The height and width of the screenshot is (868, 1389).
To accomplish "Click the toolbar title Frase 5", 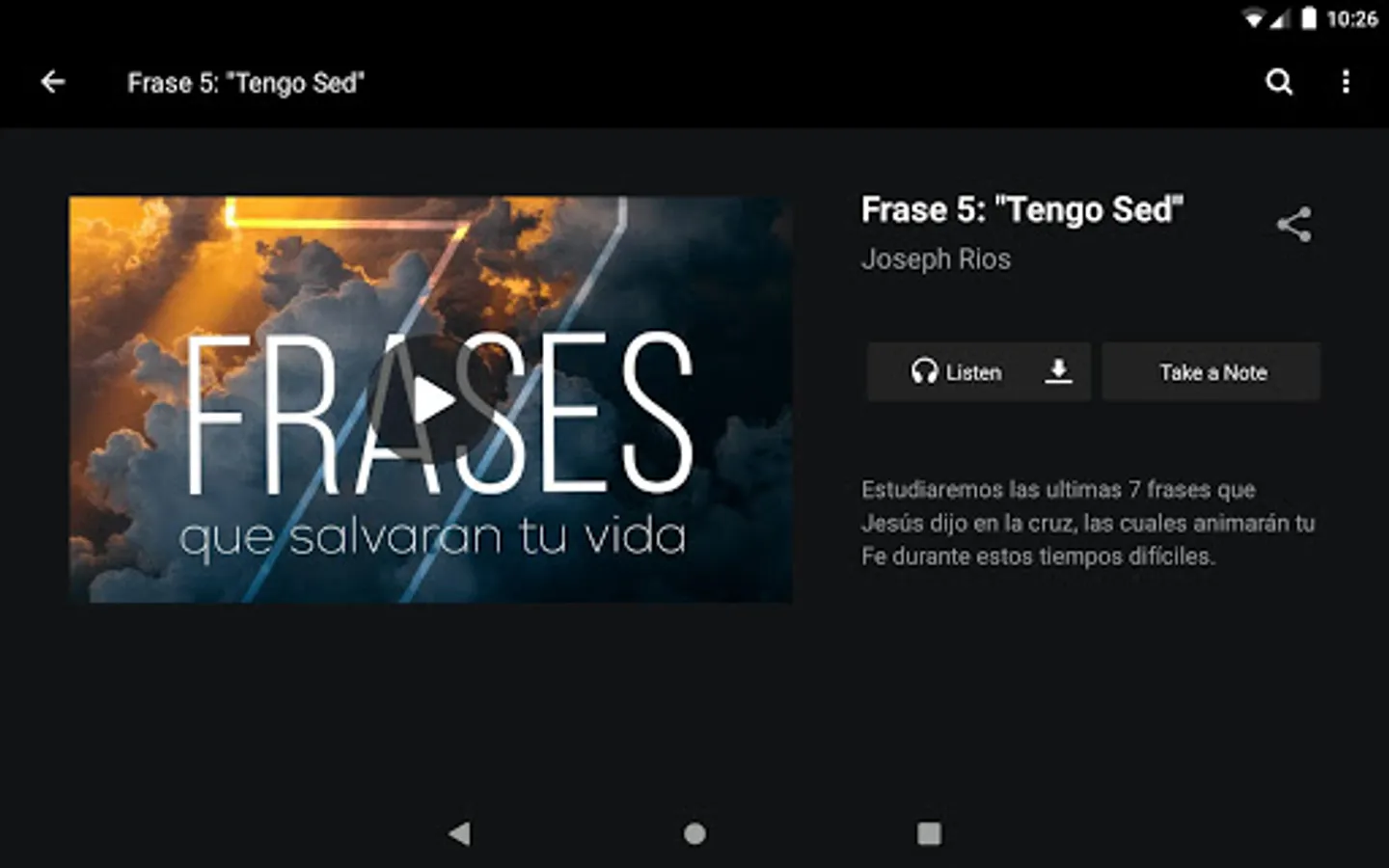I will 246,83.
